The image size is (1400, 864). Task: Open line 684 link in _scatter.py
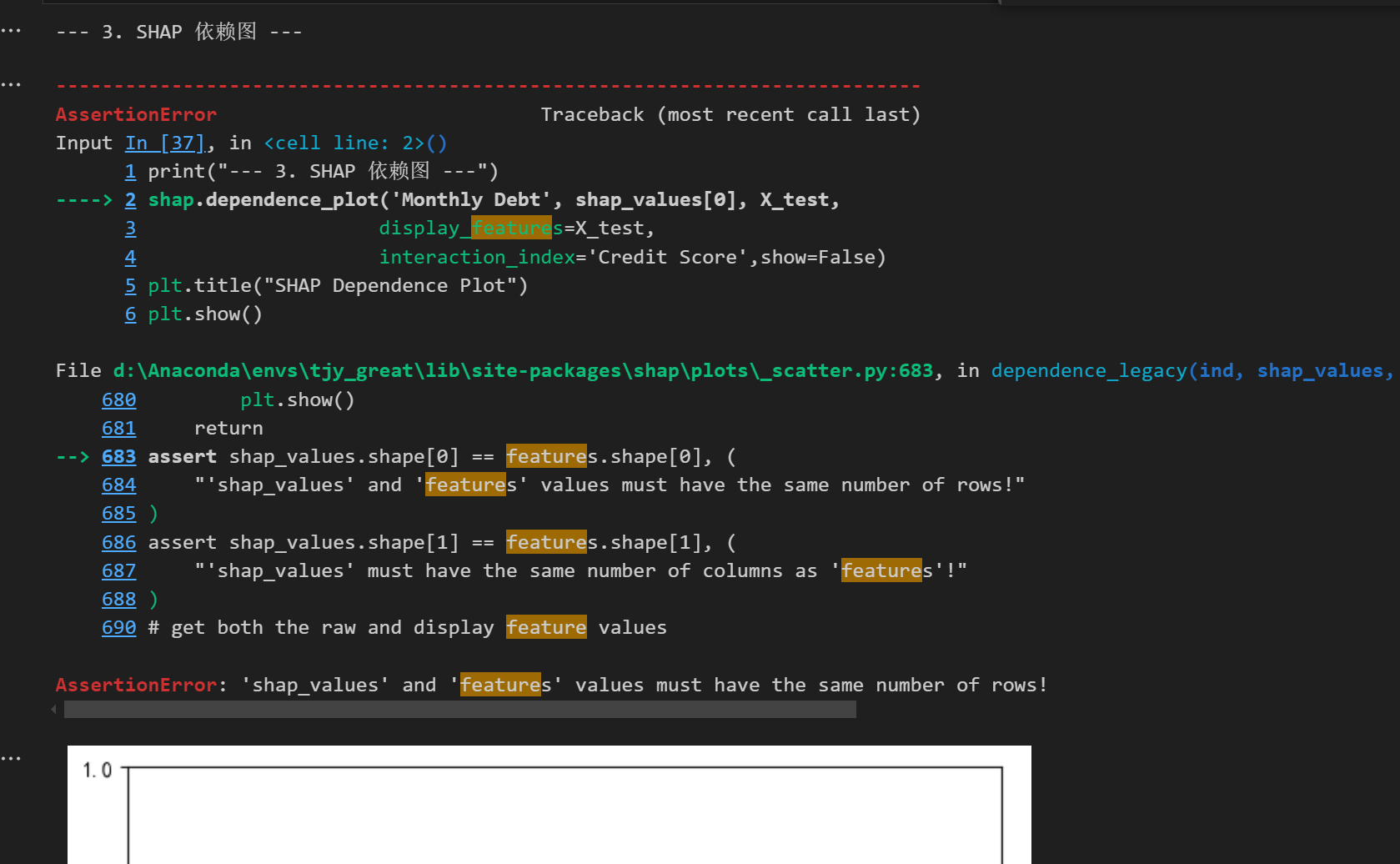point(119,485)
